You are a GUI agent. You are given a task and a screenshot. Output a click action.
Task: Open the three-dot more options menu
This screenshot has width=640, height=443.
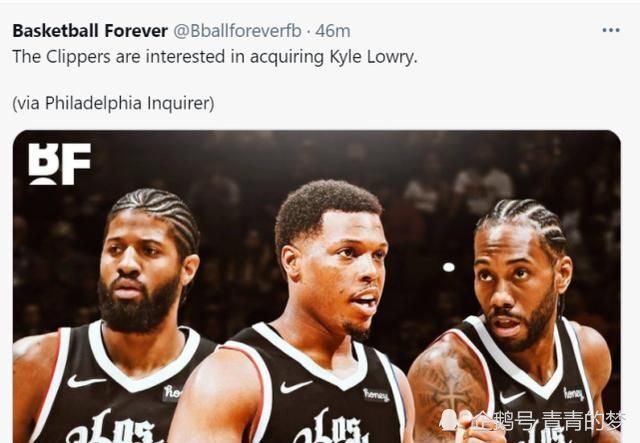(x=611, y=30)
